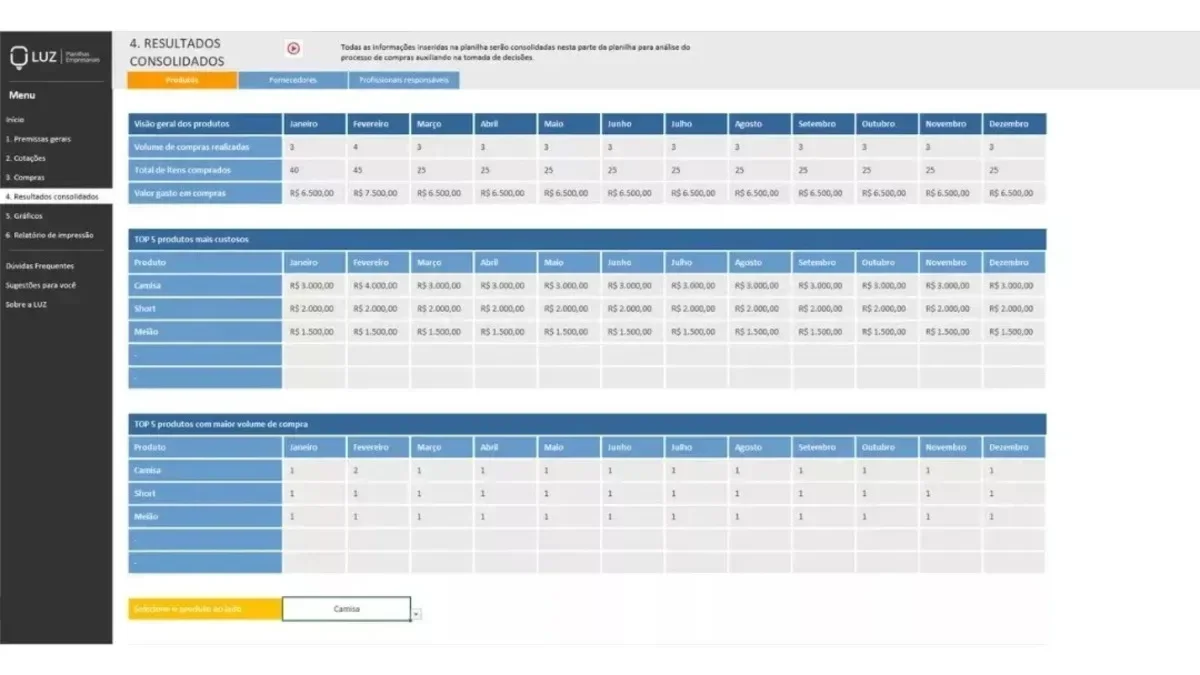Image resolution: width=1200 pixels, height=675 pixels.
Task: Open 6. Relatório de impressão
Action: (x=49, y=235)
